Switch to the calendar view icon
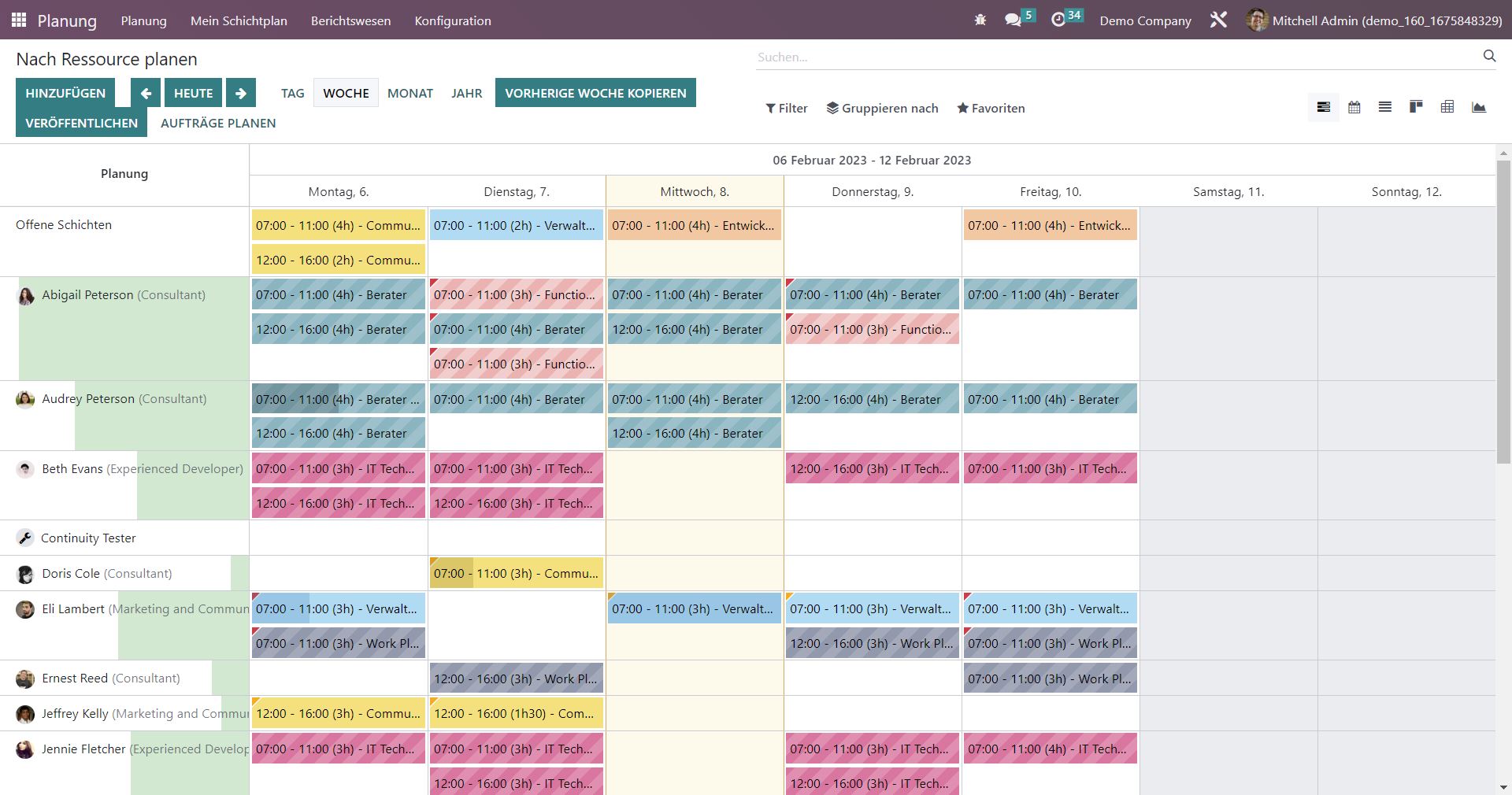Screen dimensions: 1512x795 pos(1354,107)
